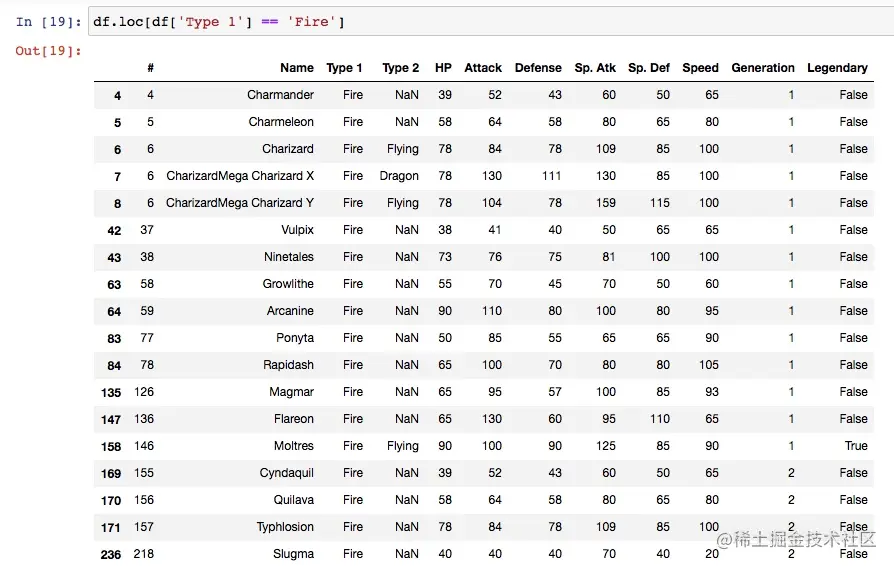Click the Speed value 20 for Slugma

click(712, 554)
